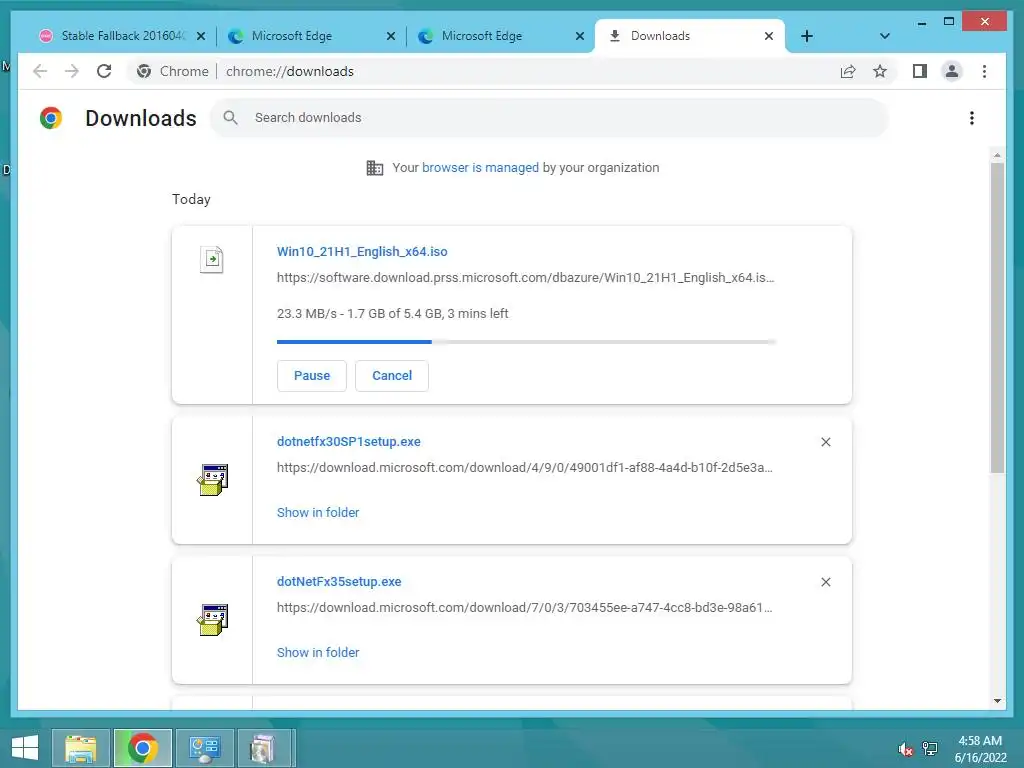Cancel the Win10 ISO download

392,376
